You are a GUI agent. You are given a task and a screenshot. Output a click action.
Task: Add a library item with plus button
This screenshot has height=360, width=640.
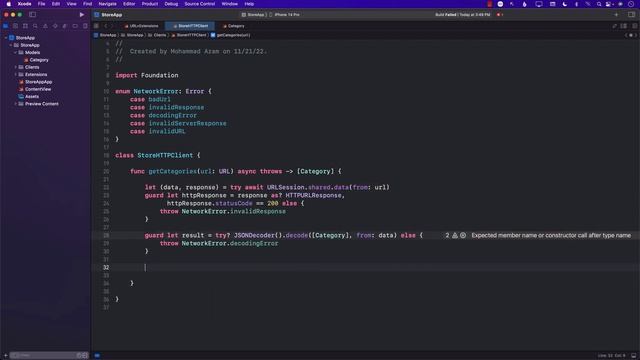pyautogui.click(x=616, y=15)
